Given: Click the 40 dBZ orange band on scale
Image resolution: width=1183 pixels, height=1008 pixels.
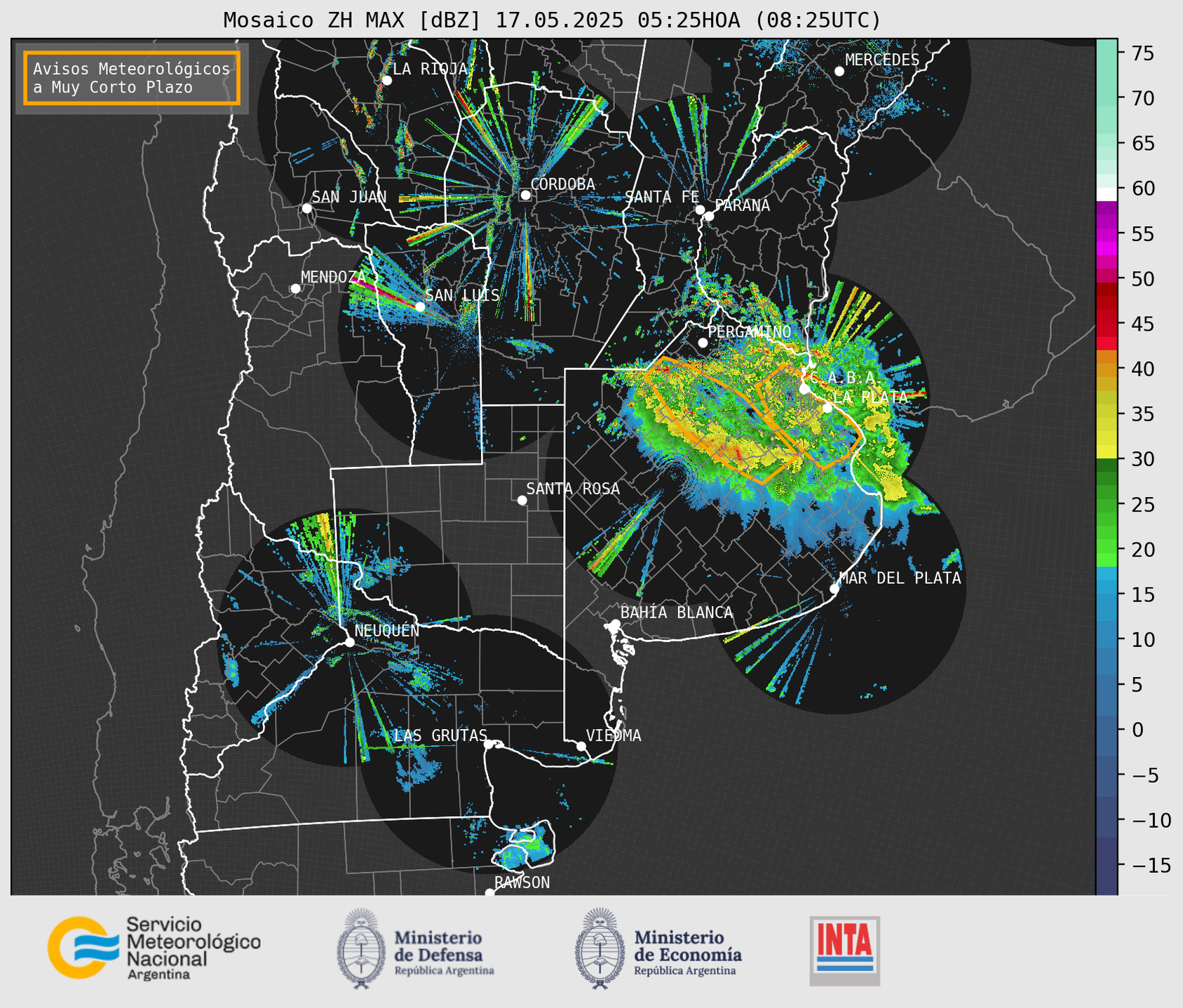Looking at the screenshot, I should coord(1107,369).
